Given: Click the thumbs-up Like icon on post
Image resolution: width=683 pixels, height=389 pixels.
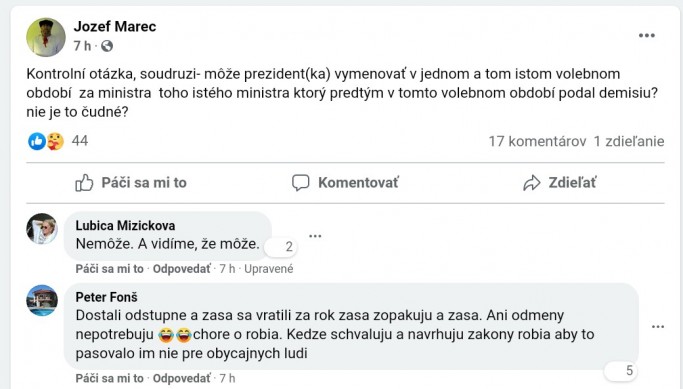Looking at the screenshot, I should tap(84, 183).
